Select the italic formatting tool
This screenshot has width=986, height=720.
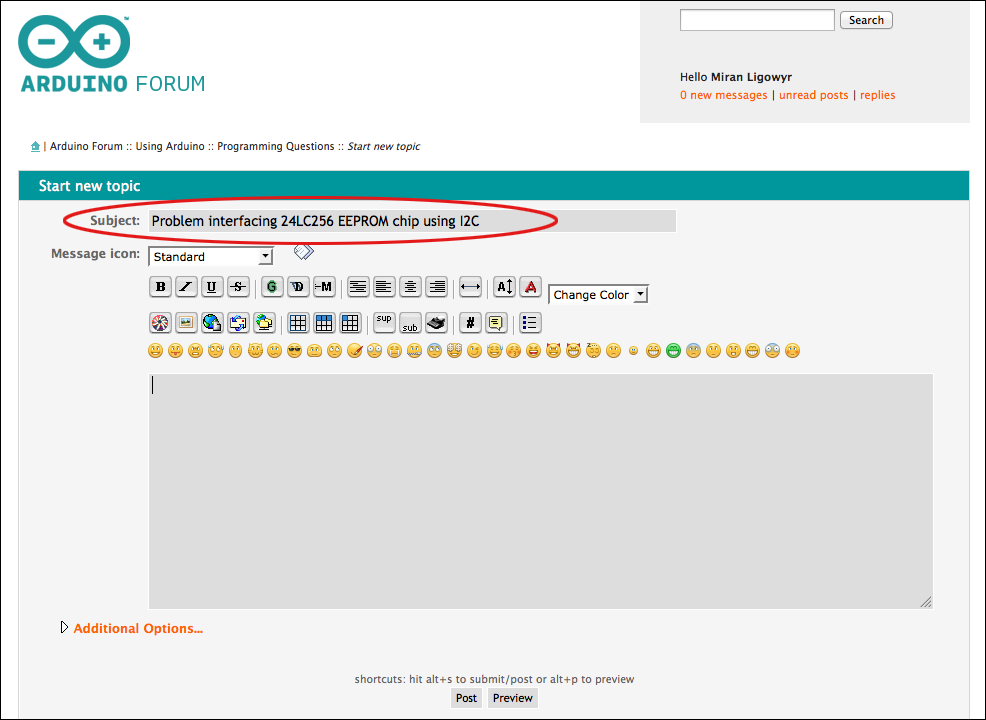point(186,287)
